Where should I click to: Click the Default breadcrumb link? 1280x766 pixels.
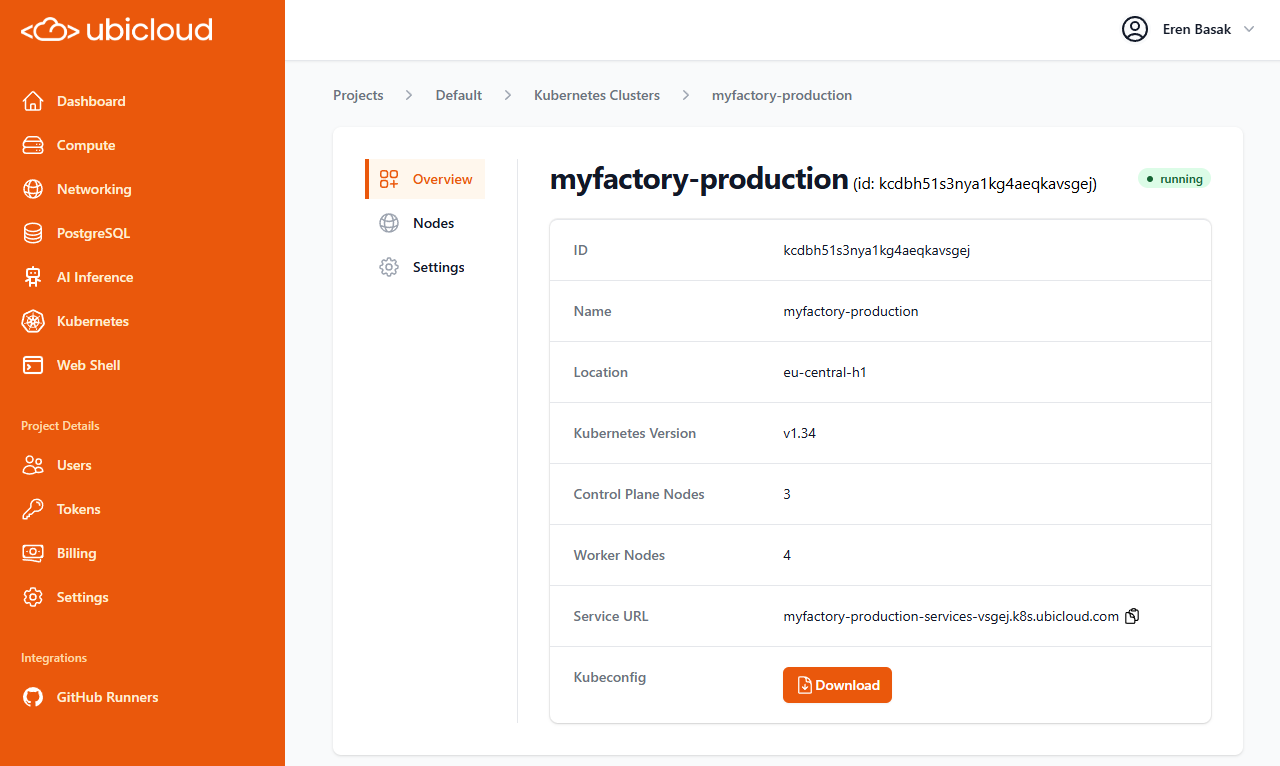coord(459,95)
